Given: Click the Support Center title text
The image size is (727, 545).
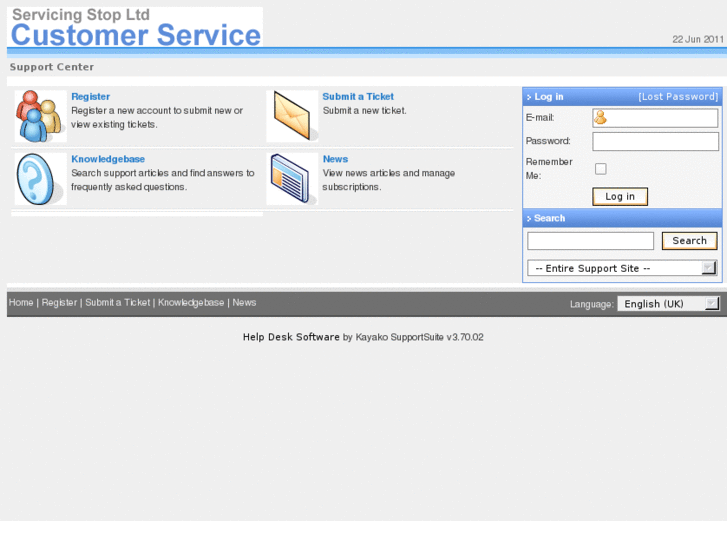Looking at the screenshot, I should click(52, 67).
